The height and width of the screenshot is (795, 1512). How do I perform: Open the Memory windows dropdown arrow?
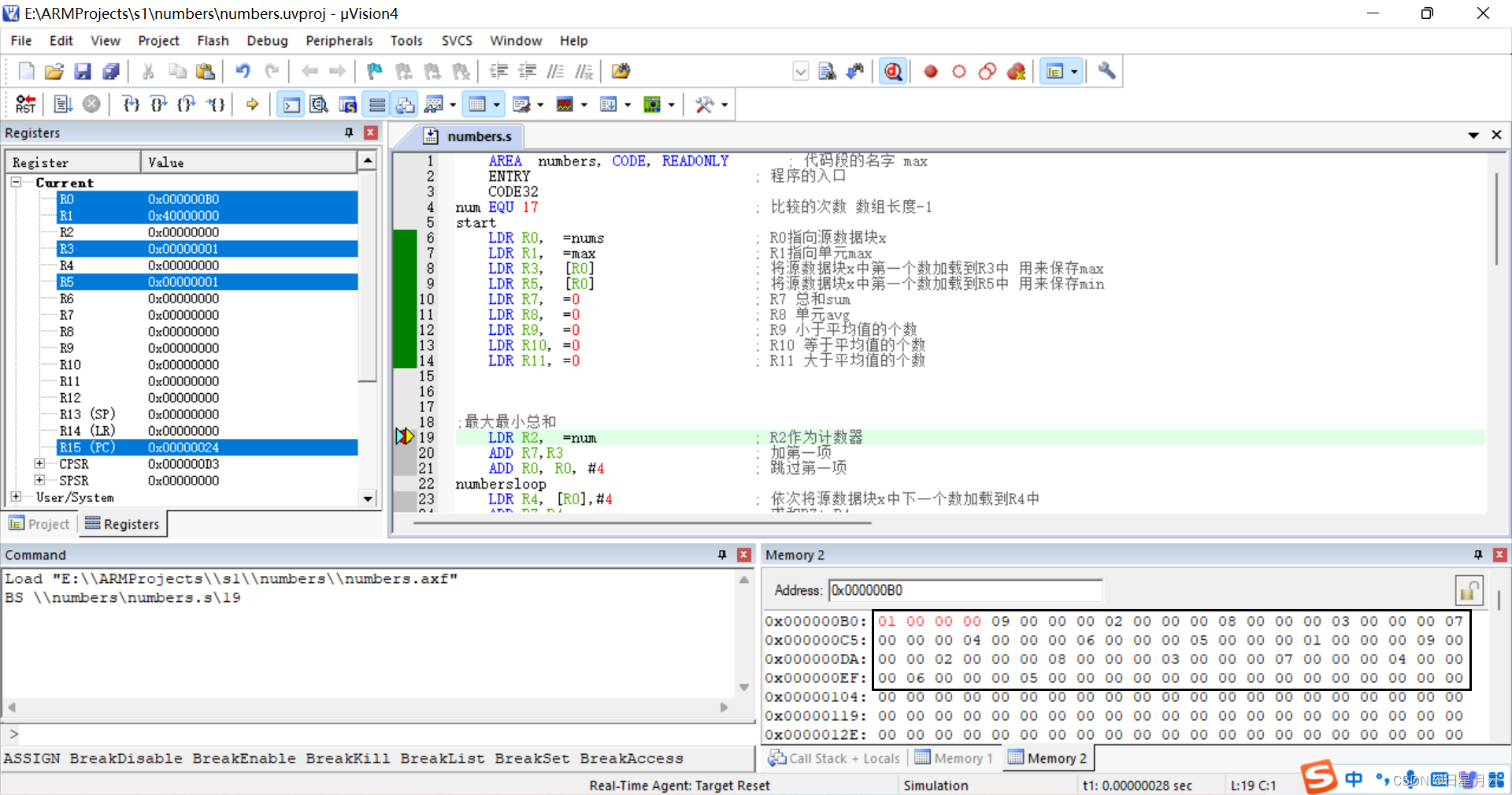pyautogui.click(x=496, y=104)
